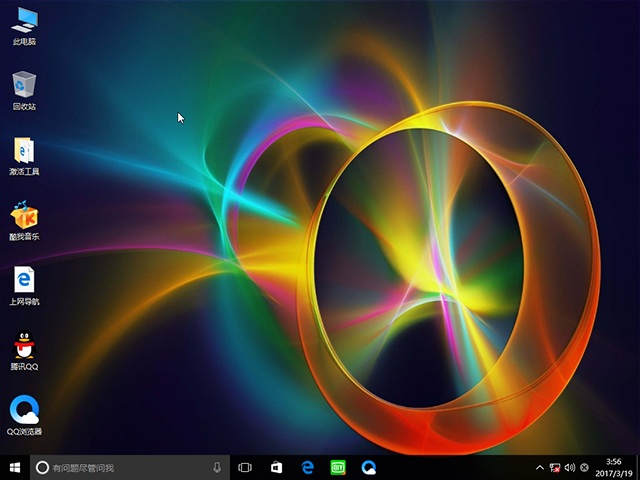Launch Windows Store from the taskbar
Image resolution: width=640 pixels, height=480 pixels.
(276, 467)
